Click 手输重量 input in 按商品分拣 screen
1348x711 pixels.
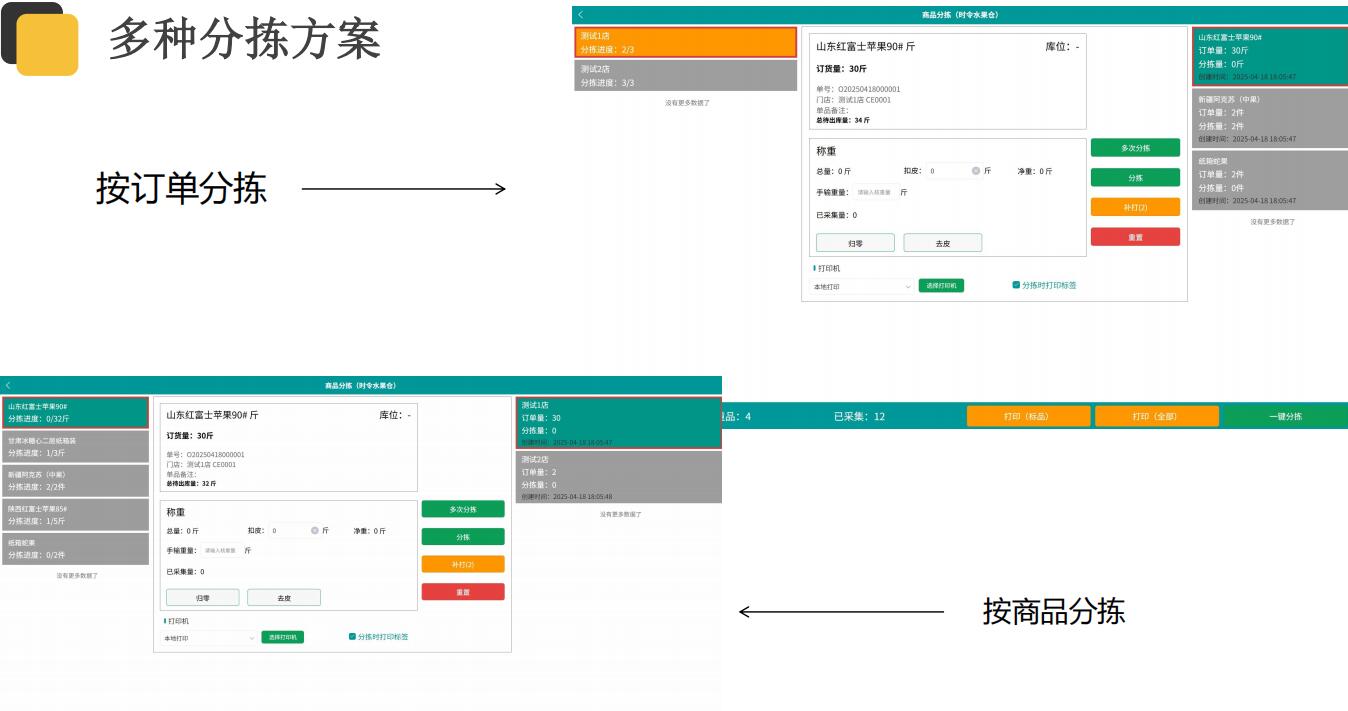[221, 551]
